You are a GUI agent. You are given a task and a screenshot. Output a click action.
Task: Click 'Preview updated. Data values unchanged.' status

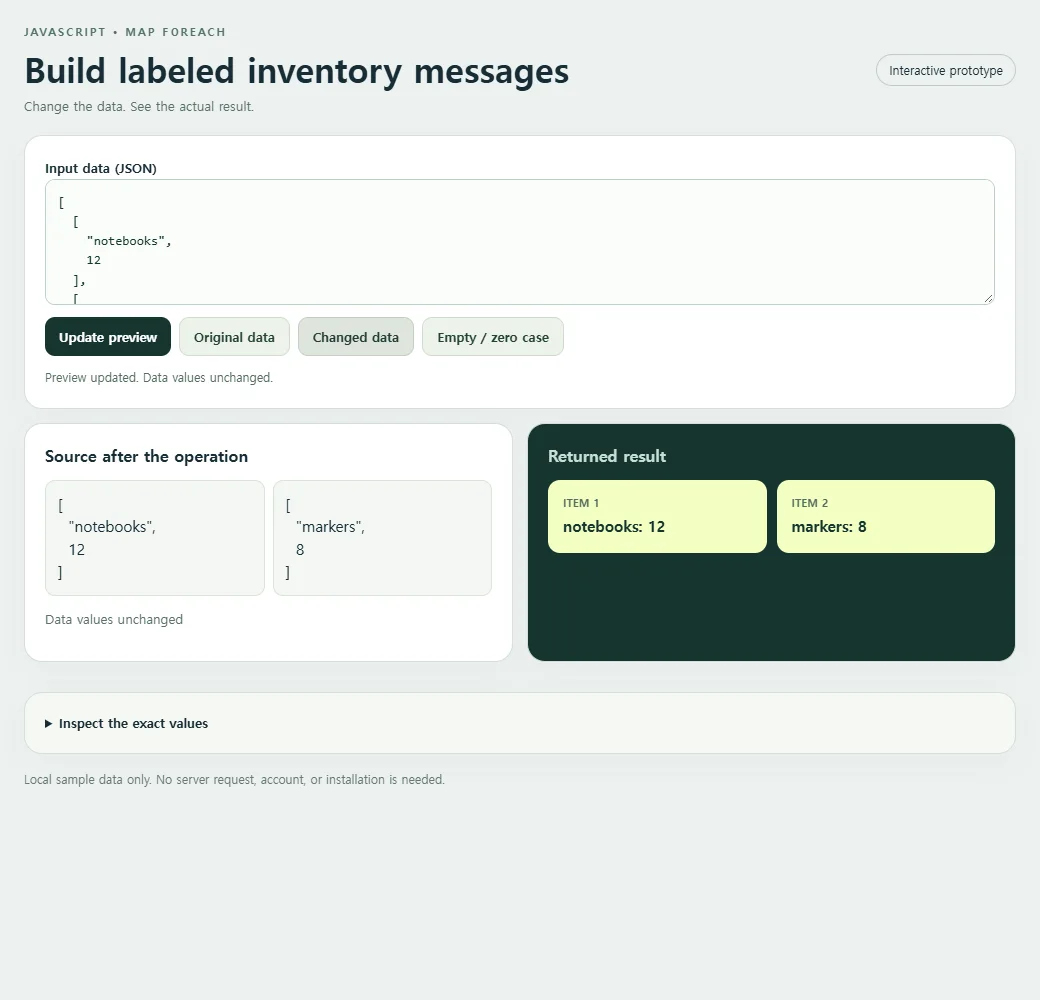pos(159,377)
